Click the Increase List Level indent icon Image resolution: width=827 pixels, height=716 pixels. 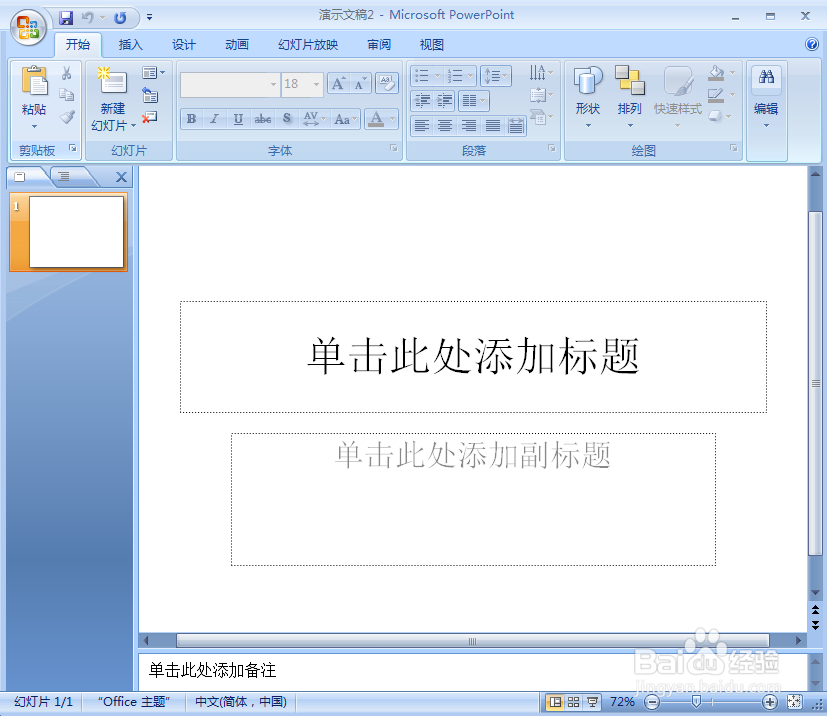[x=445, y=100]
